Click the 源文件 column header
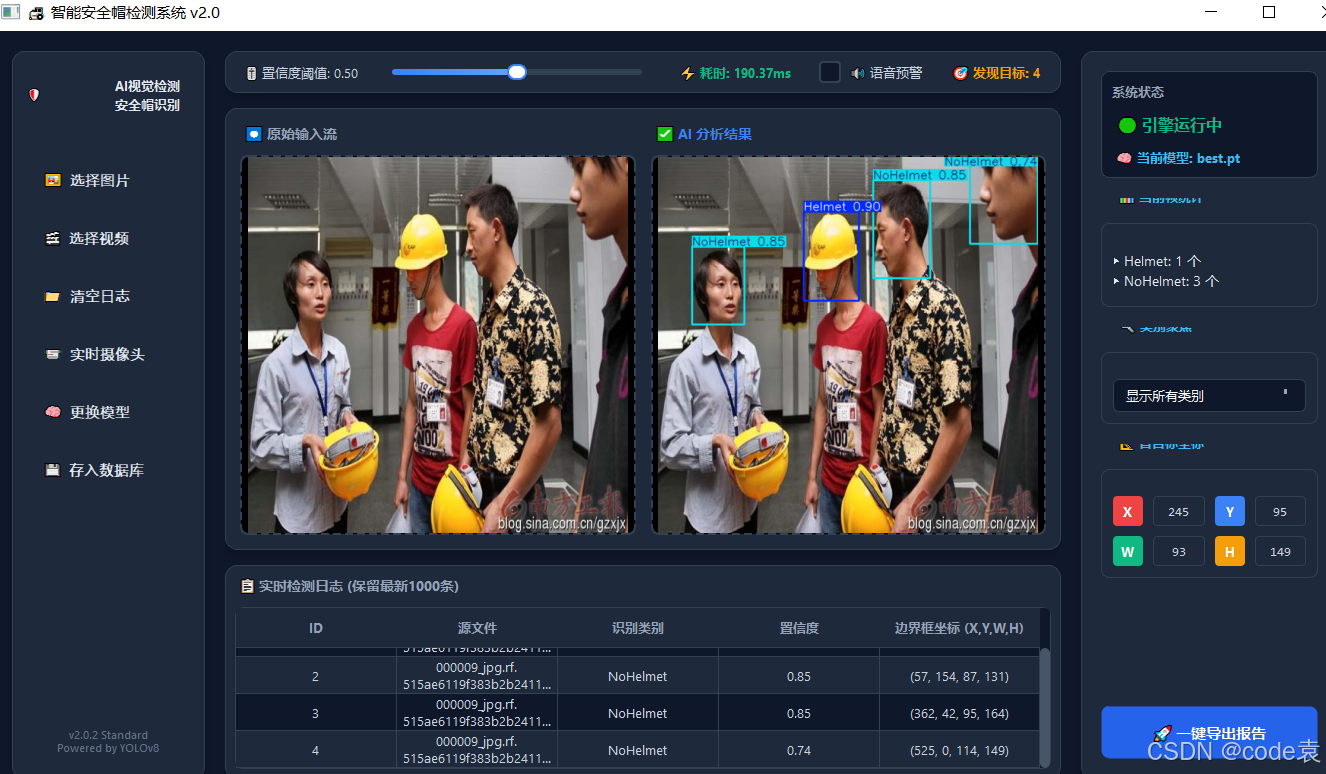The width and height of the screenshot is (1326, 774). (477, 628)
